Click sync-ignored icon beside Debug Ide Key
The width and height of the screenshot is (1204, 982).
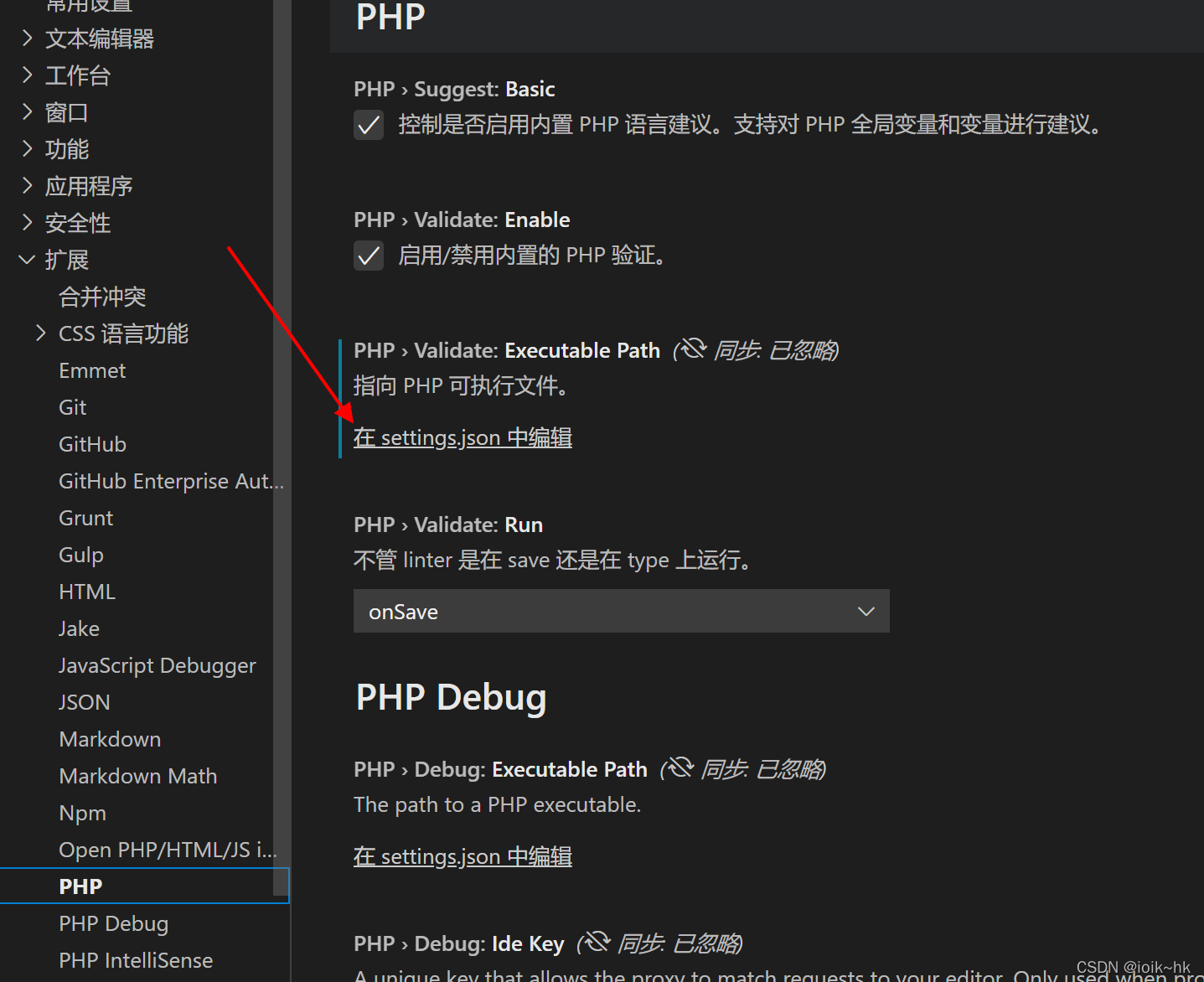[x=597, y=942]
